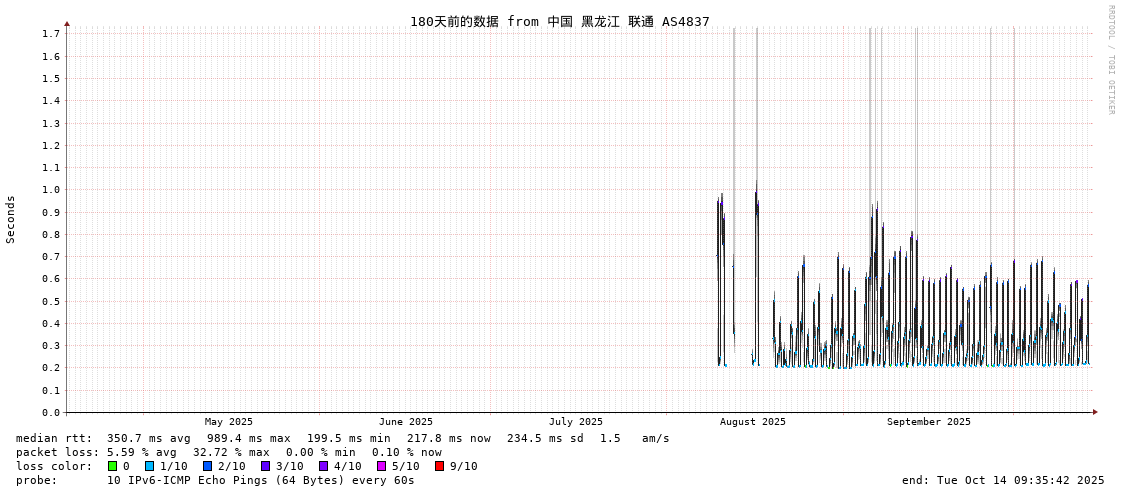The height and width of the screenshot is (494, 1121).
Task: Click the 0.0 y-axis value
Action: pyautogui.click(x=50, y=413)
